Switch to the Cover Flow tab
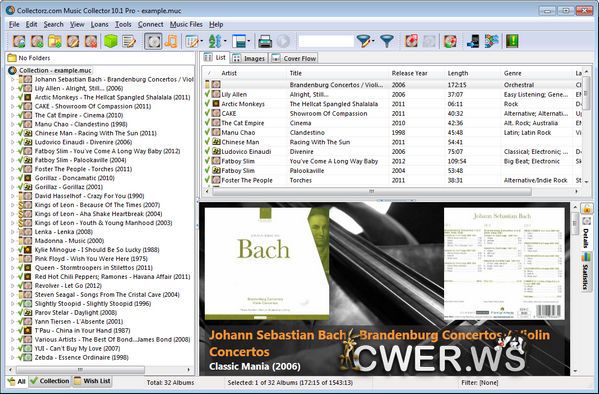 coord(294,58)
